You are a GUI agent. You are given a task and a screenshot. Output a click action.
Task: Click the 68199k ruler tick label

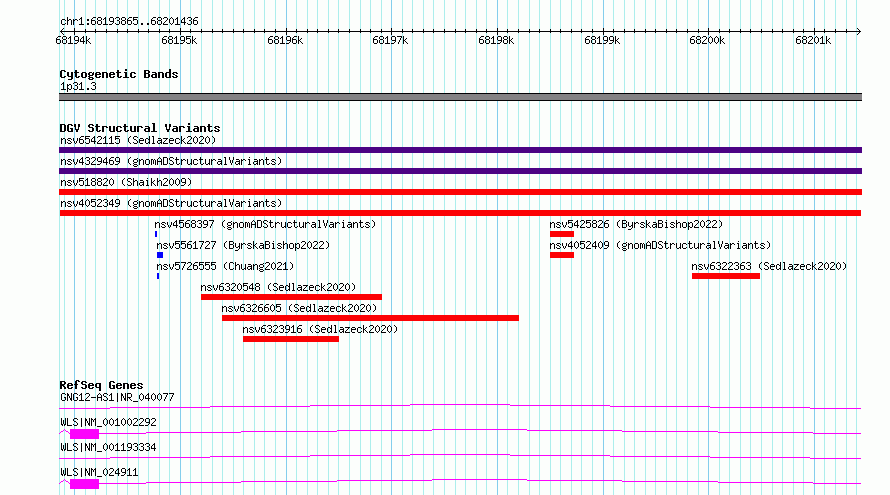(x=602, y=40)
